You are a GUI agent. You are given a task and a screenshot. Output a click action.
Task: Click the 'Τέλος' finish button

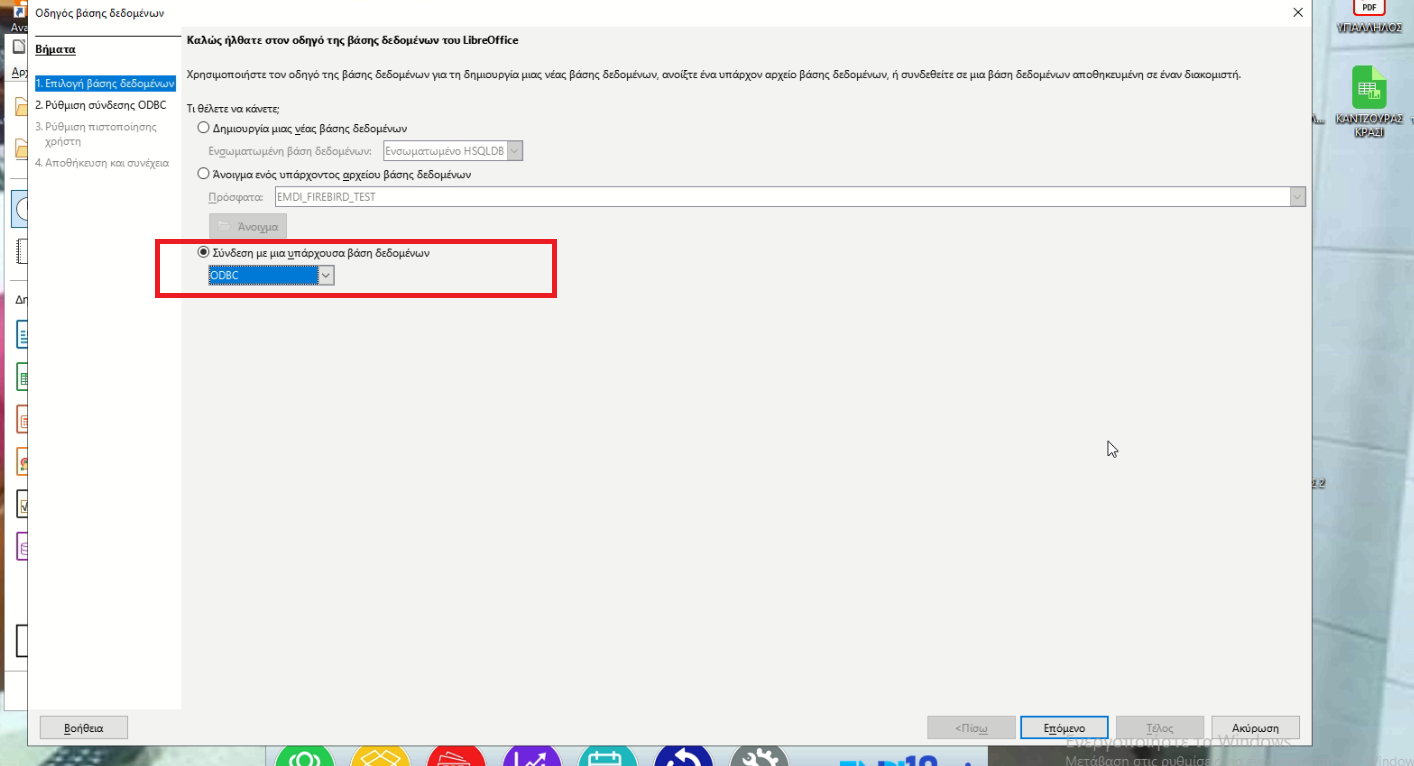1159,727
